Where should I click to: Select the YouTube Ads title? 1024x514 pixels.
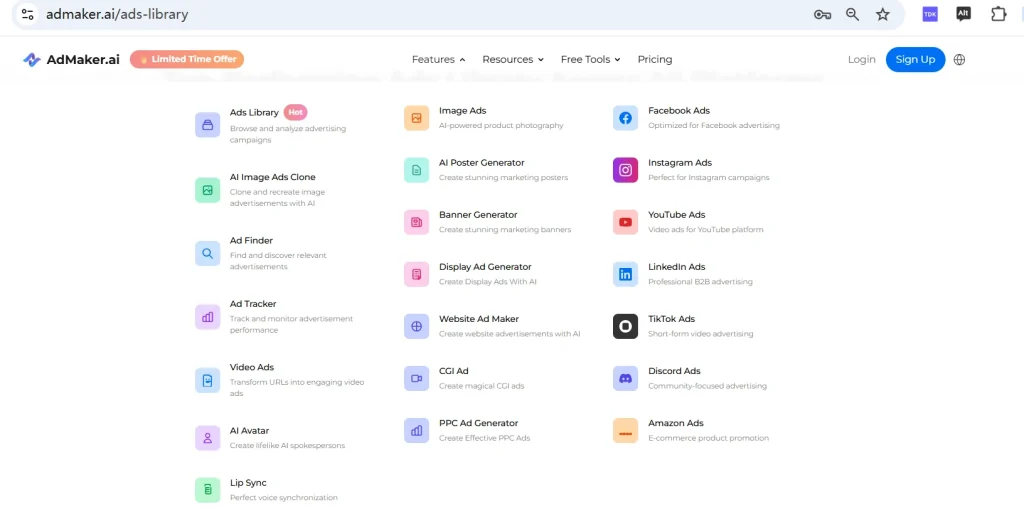point(677,214)
